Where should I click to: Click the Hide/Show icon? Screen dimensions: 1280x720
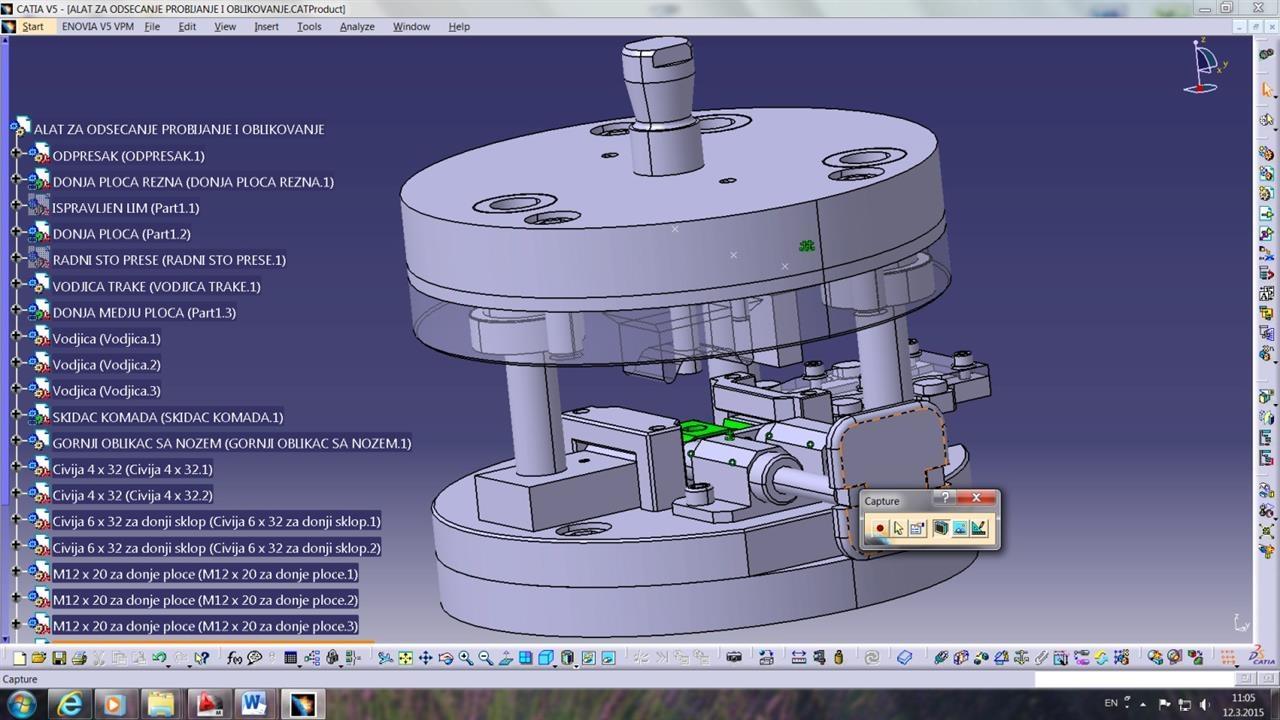pos(588,658)
